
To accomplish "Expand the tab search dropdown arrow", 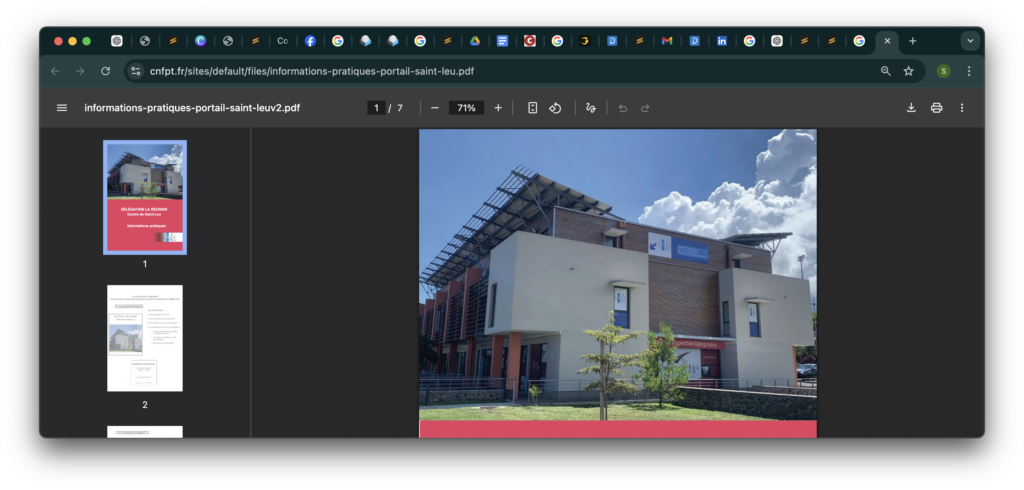I will (x=969, y=41).
